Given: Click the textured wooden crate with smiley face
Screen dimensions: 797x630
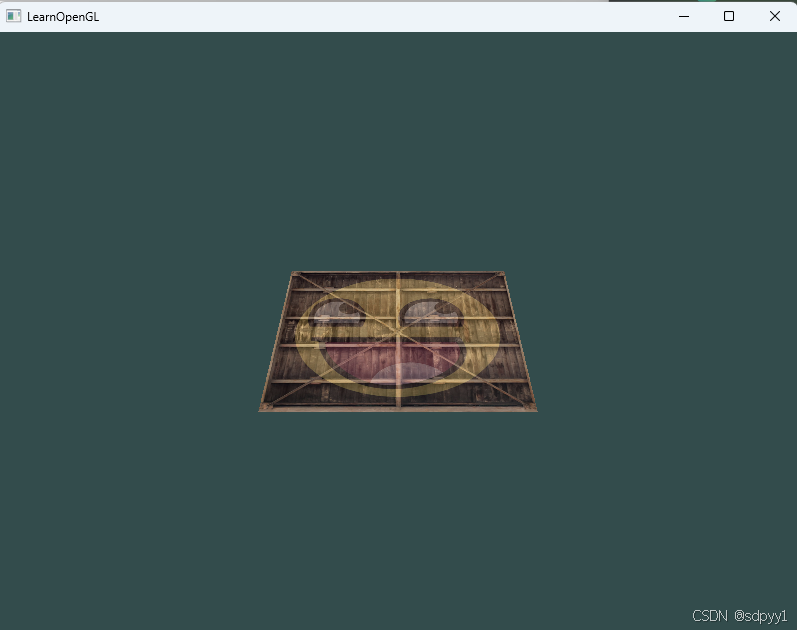Looking at the screenshot, I should point(398,341).
